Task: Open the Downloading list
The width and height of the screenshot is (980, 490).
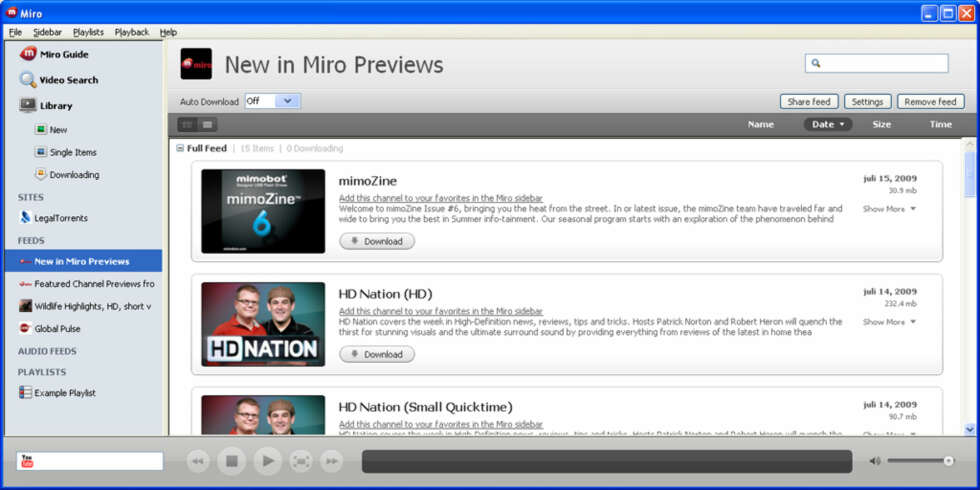Action: 67,175
